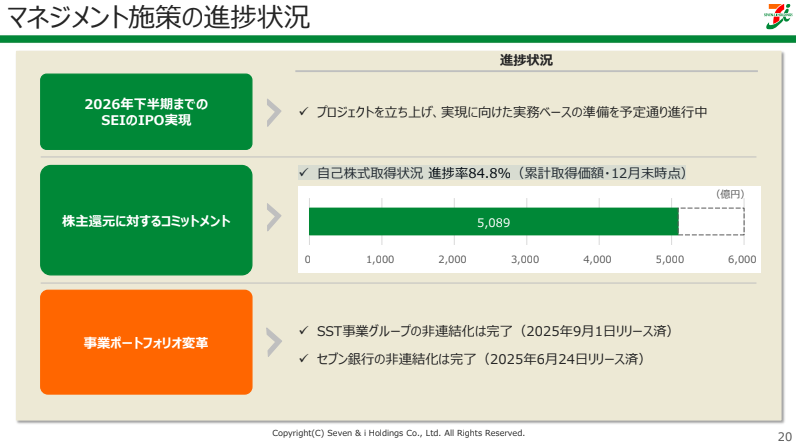The height and width of the screenshot is (445, 796).
Task: Click the green progress bar showing 5,089
Action: point(493,222)
